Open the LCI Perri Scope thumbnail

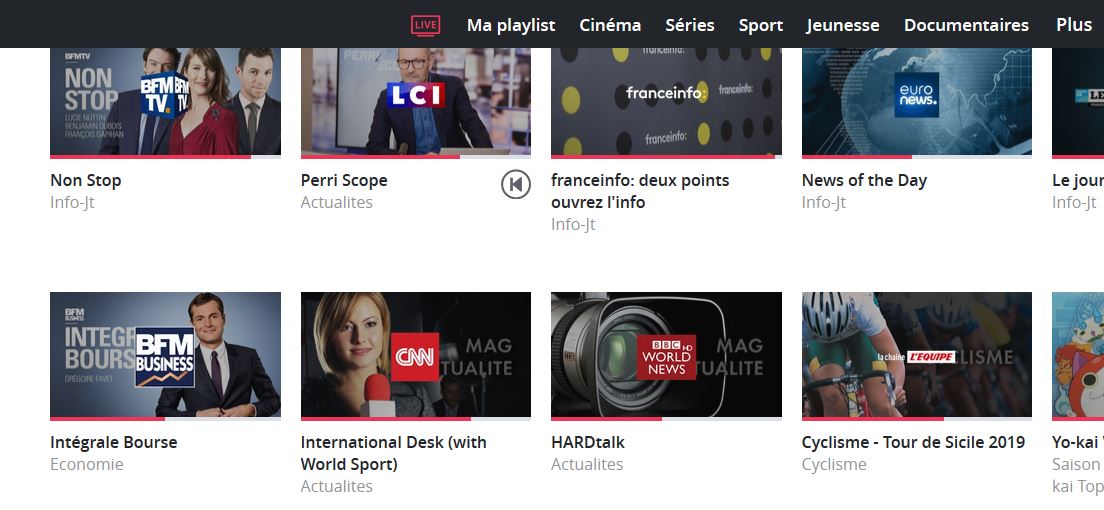click(x=416, y=101)
